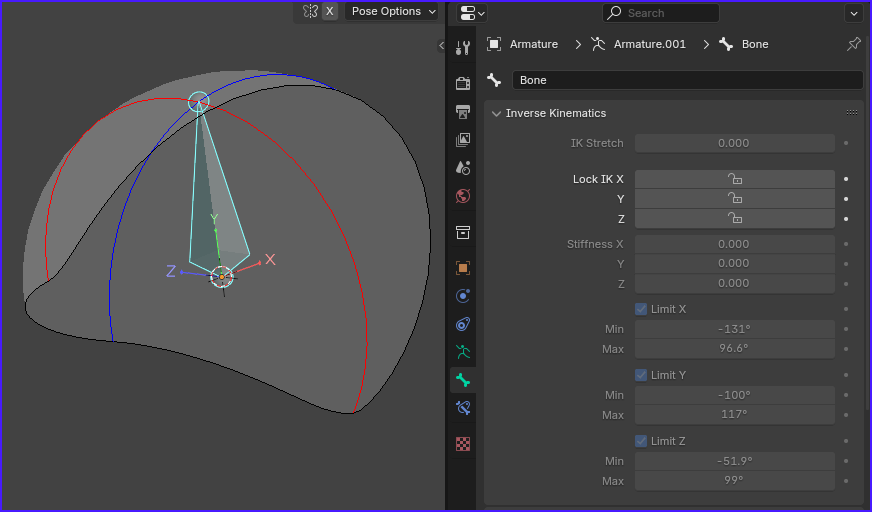Open the Bone Constraints properties tab
872x512 pixels.
coord(463,408)
